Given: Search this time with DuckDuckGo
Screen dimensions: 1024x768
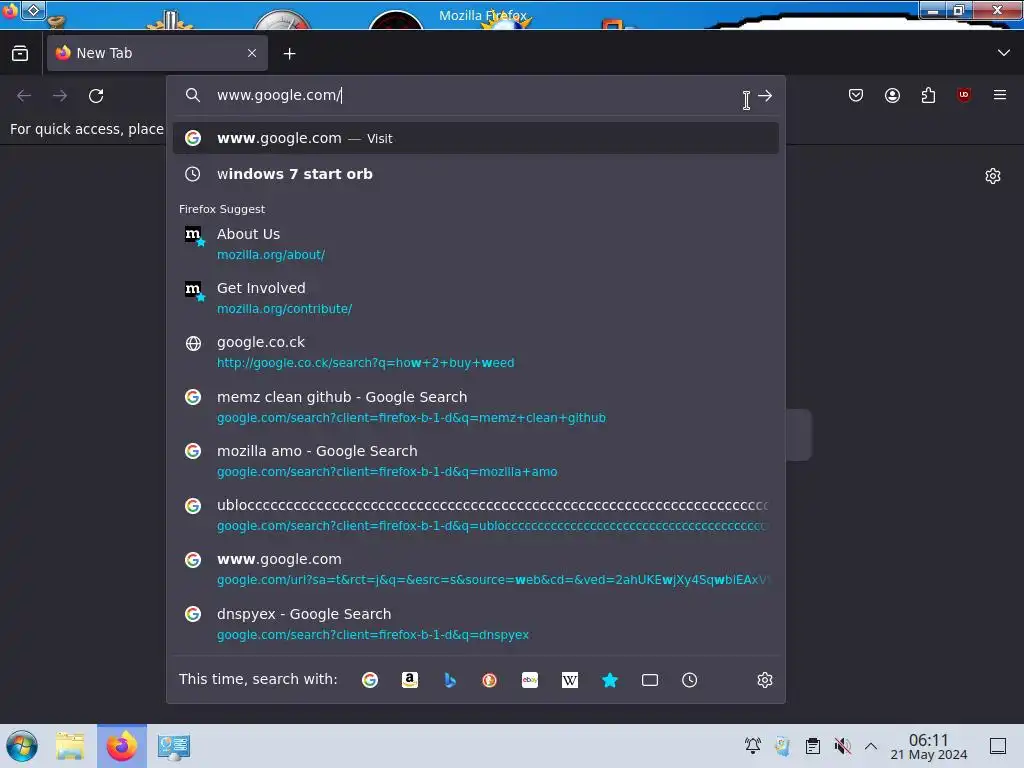Looking at the screenshot, I should pos(489,680).
